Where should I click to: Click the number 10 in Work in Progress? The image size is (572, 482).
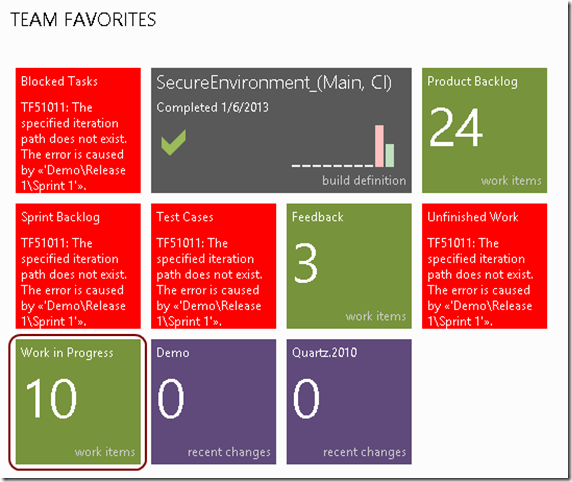click(51, 398)
